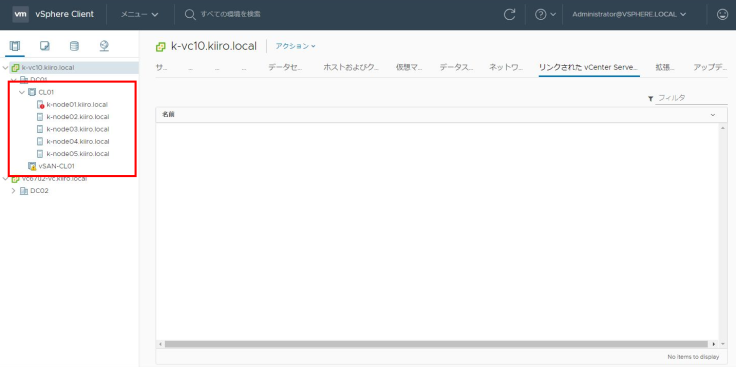Switch to VMs and Templates view icon
The width and height of the screenshot is (736, 367).
(x=45, y=46)
